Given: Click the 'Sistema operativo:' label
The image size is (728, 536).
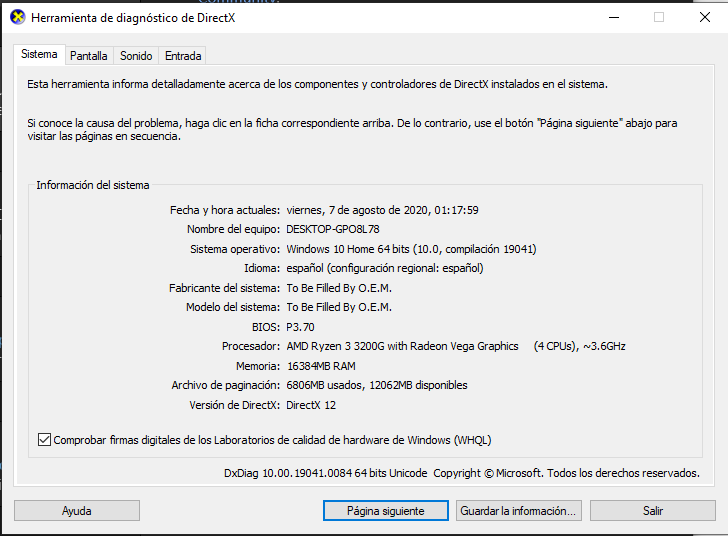Looking at the screenshot, I should coord(235,249).
